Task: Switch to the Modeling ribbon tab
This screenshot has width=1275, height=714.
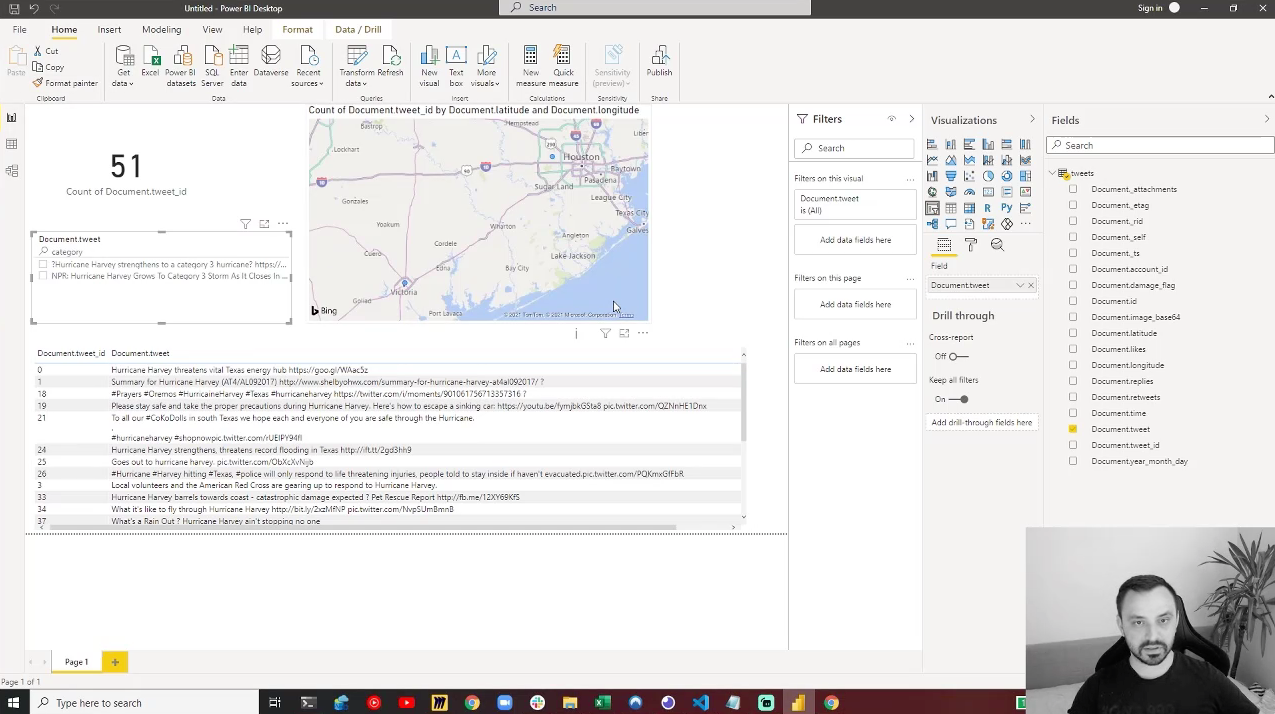Action: click(x=161, y=30)
